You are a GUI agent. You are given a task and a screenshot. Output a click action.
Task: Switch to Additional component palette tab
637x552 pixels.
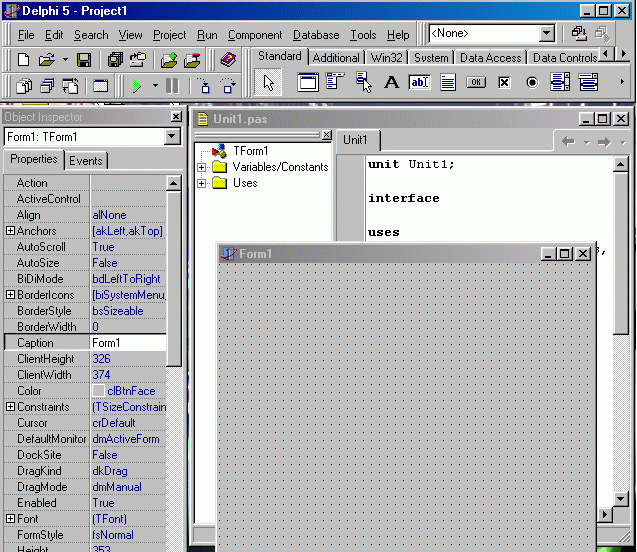tap(336, 58)
